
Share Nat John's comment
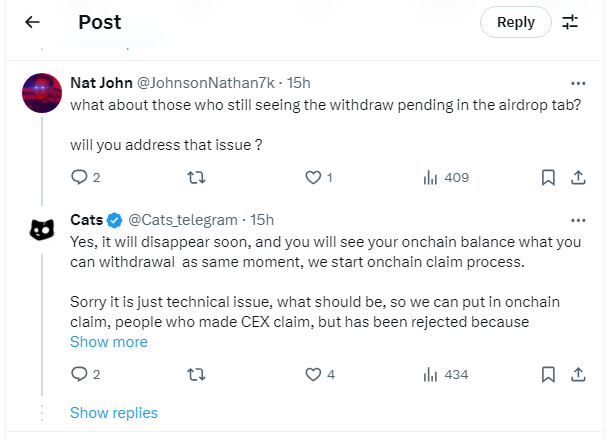(578, 177)
